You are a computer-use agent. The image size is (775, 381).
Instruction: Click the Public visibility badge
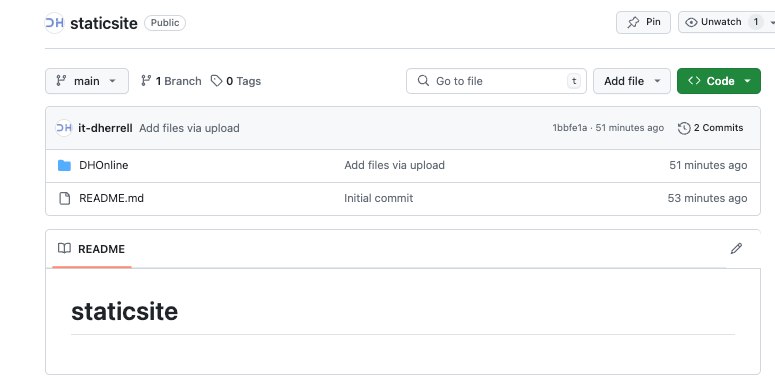(165, 23)
